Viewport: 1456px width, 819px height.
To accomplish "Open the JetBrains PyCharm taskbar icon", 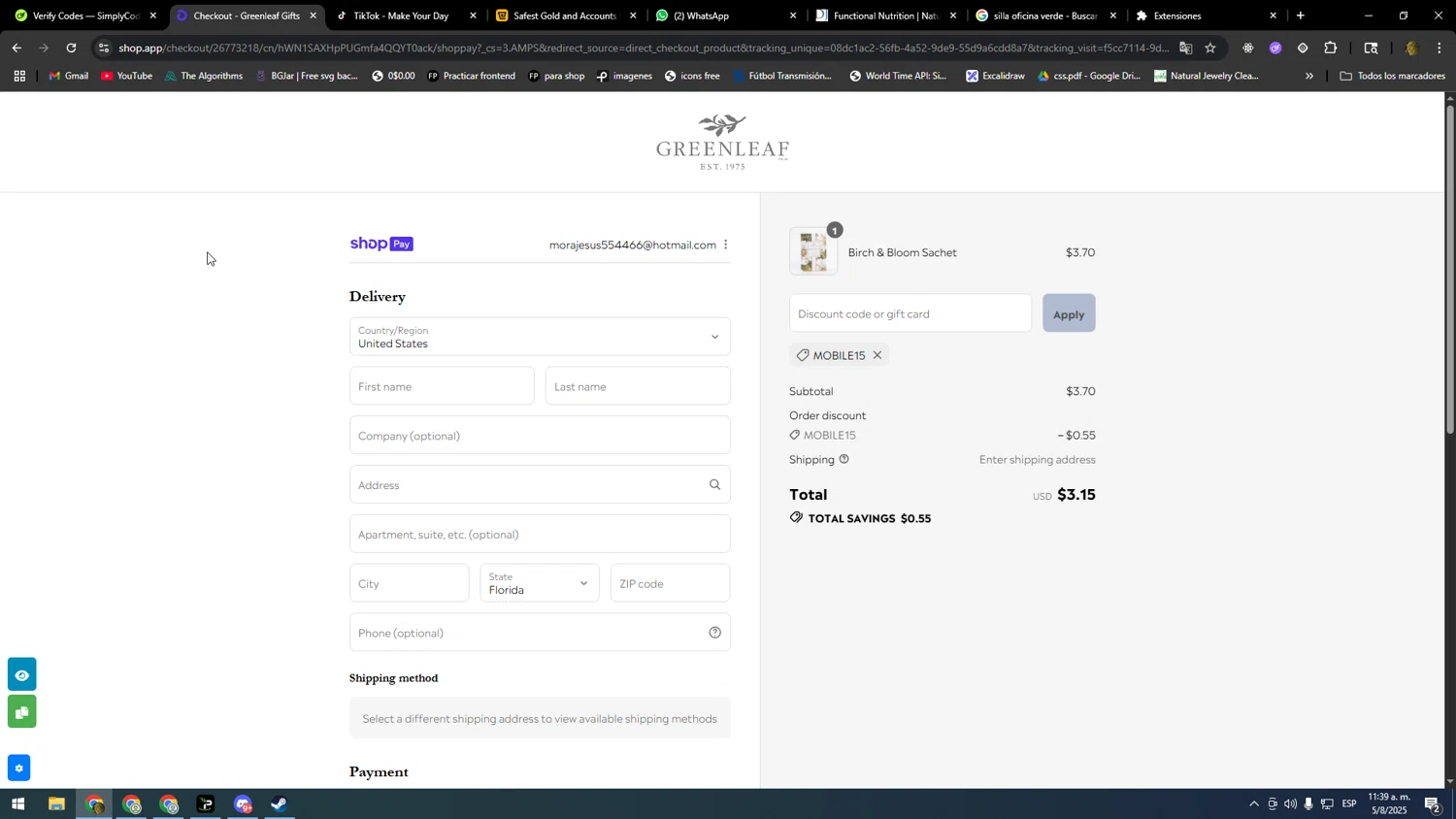I will click(206, 803).
